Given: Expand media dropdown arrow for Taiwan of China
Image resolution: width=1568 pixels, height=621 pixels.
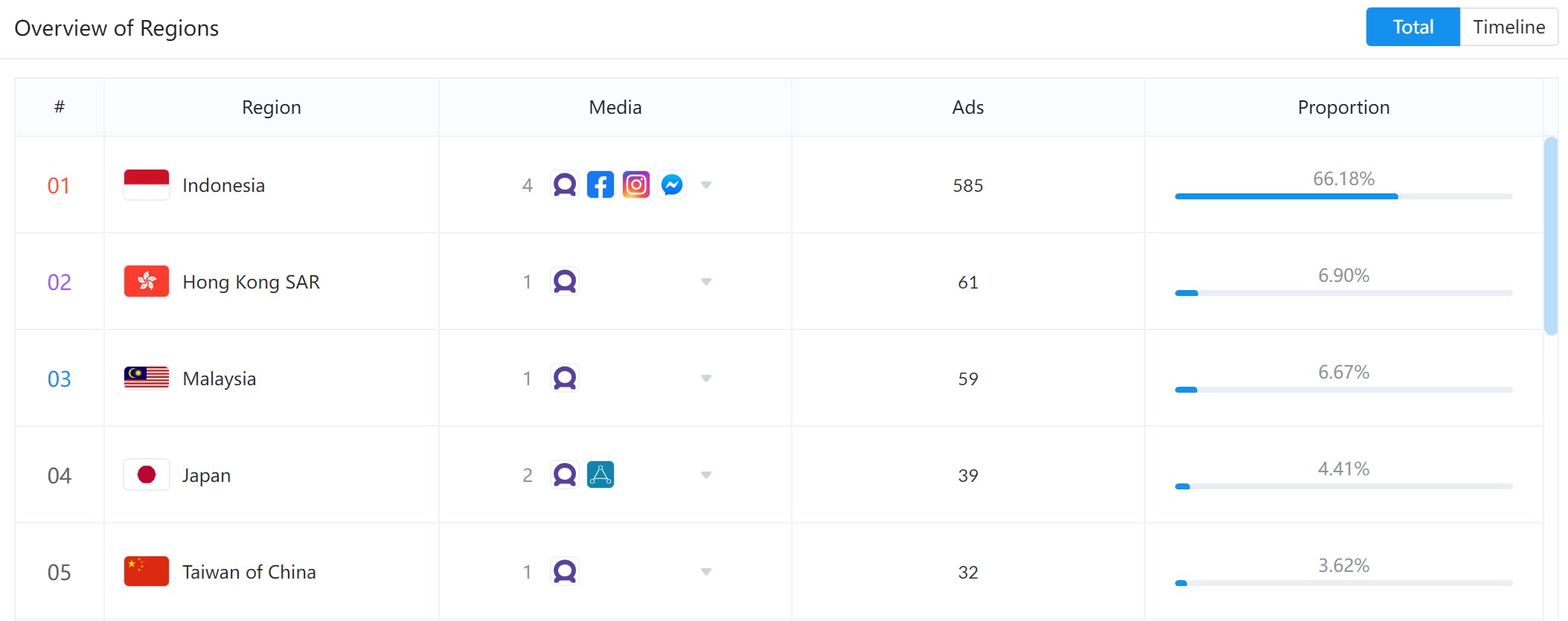Looking at the screenshot, I should 706,572.
